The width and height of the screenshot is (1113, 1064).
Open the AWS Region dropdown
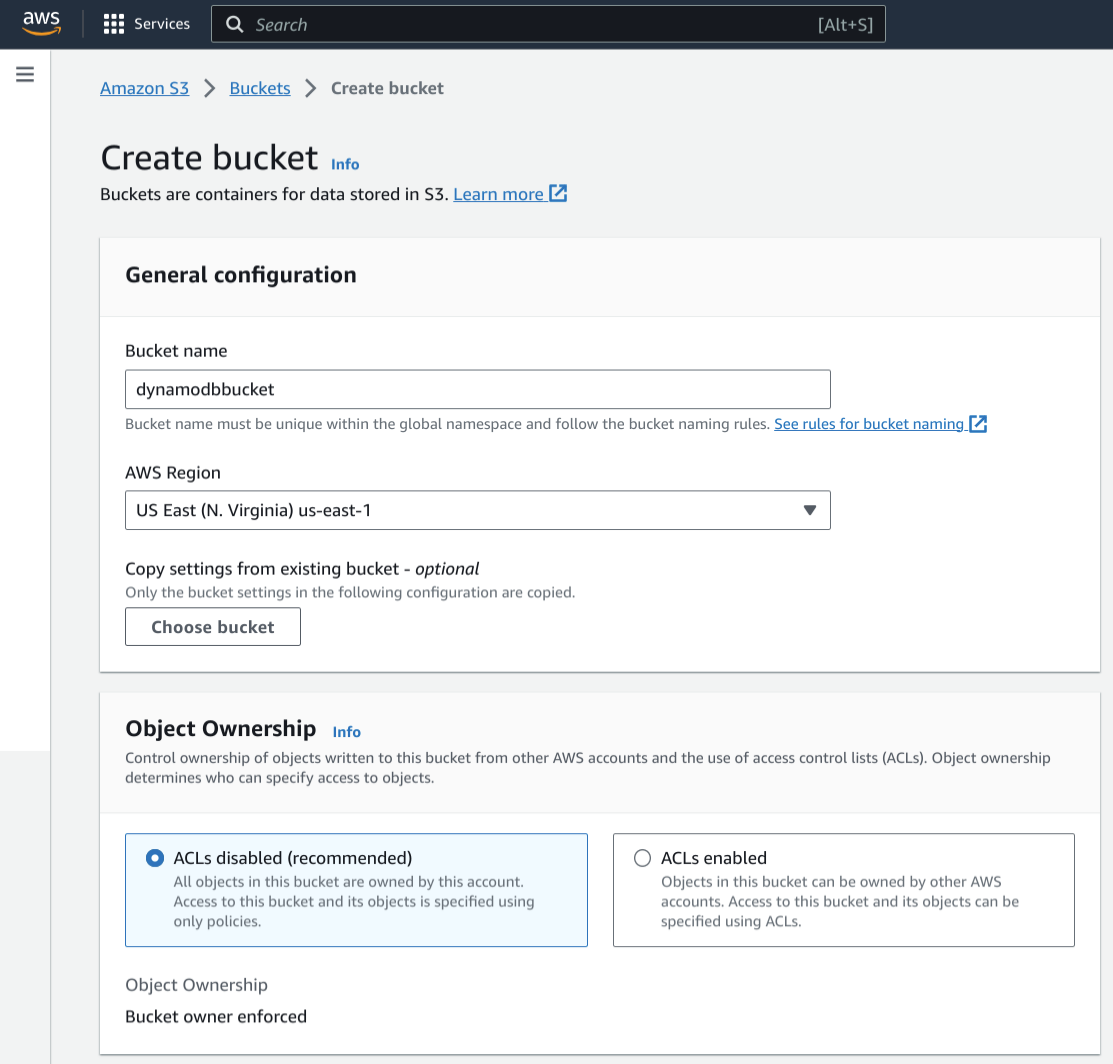[478, 510]
